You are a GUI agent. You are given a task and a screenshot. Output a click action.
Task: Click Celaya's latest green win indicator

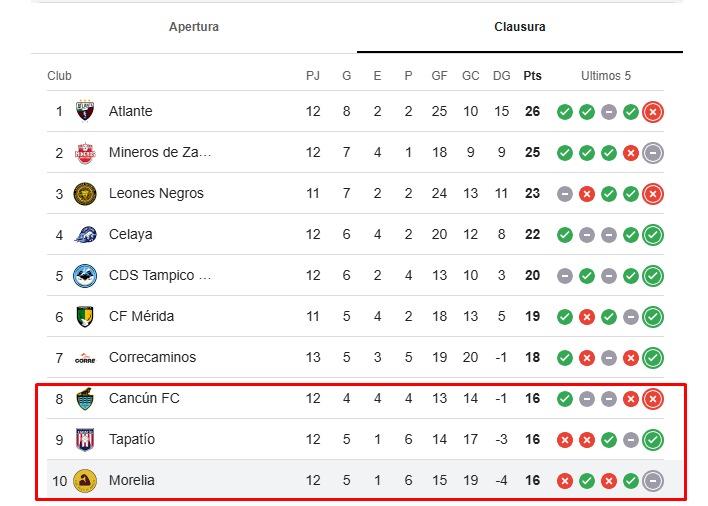click(653, 234)
